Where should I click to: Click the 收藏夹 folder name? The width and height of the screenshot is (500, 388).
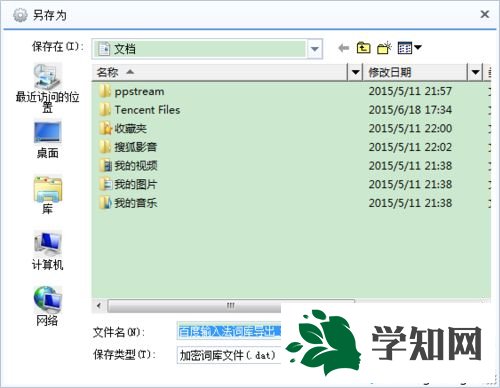131,128
